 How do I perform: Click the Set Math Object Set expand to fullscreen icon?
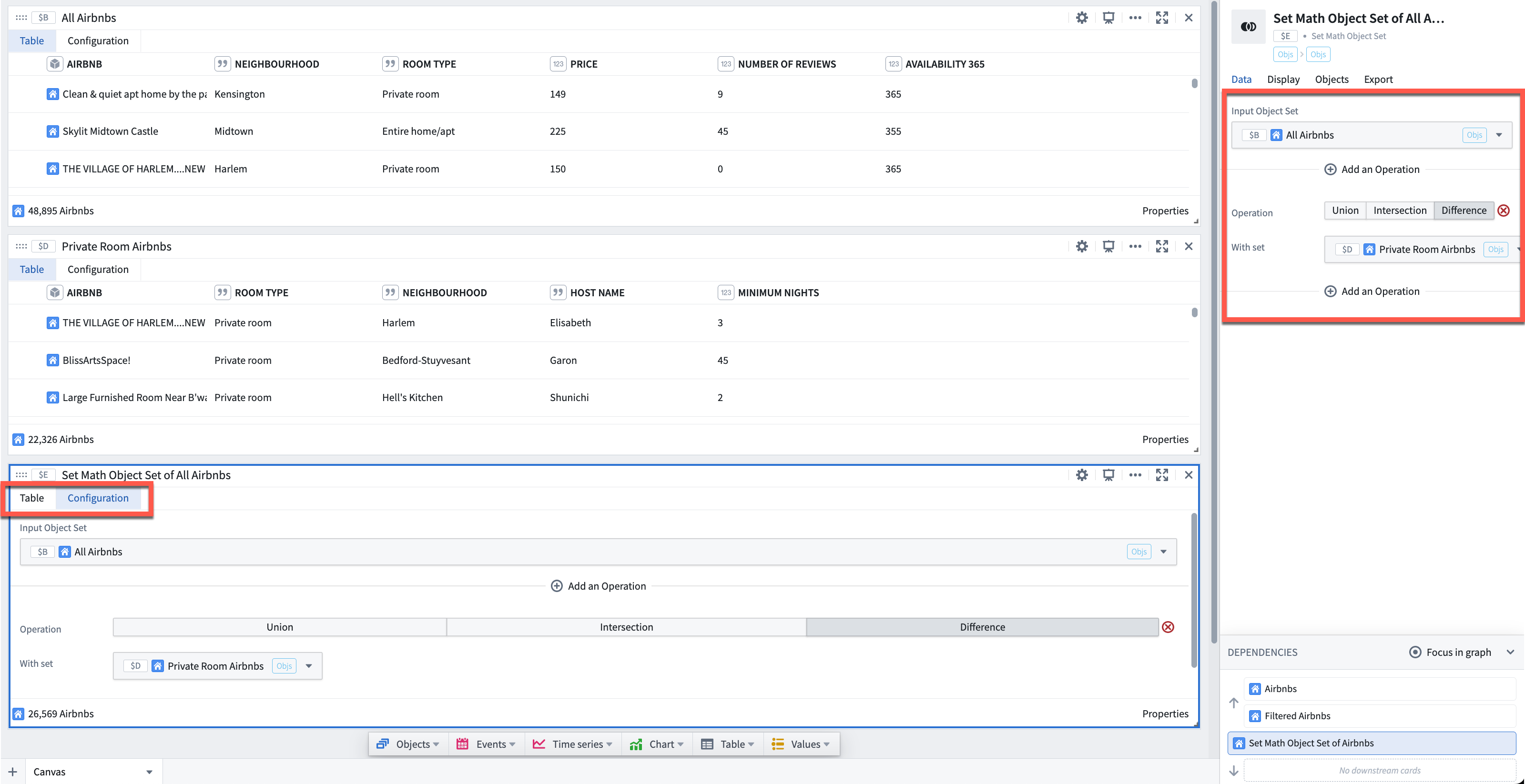click(x=1162, y=474)
